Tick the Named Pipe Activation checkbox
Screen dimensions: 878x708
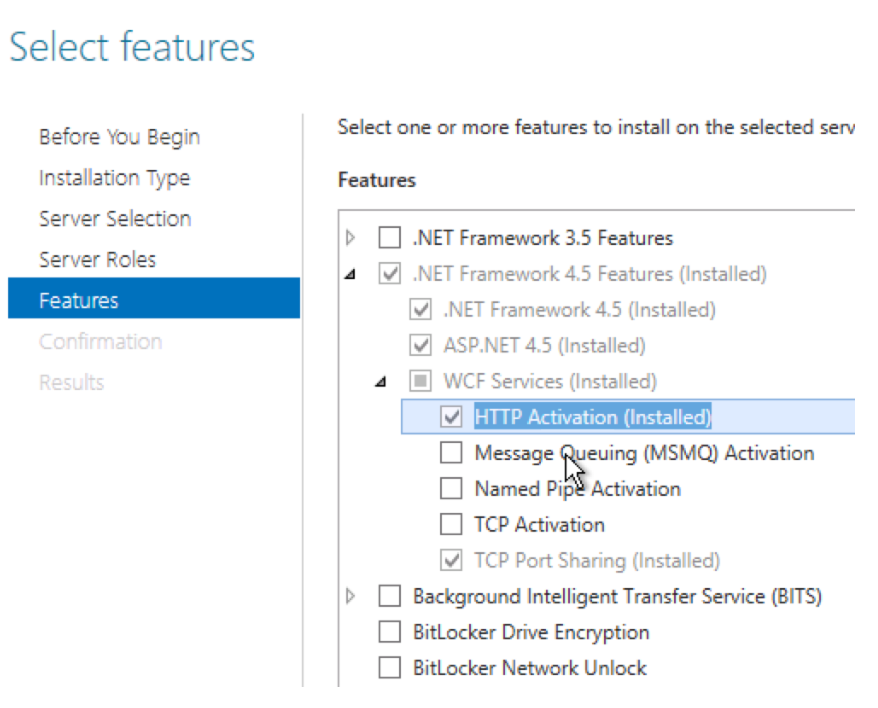click(451, 489)
